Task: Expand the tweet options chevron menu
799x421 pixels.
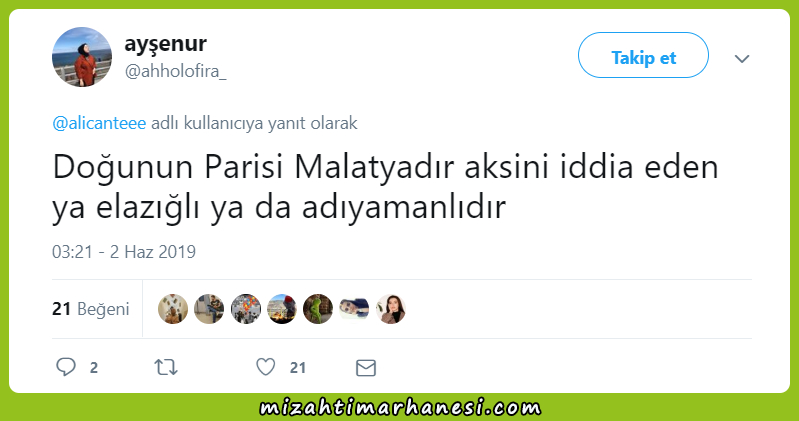Action: click(742, 59)
